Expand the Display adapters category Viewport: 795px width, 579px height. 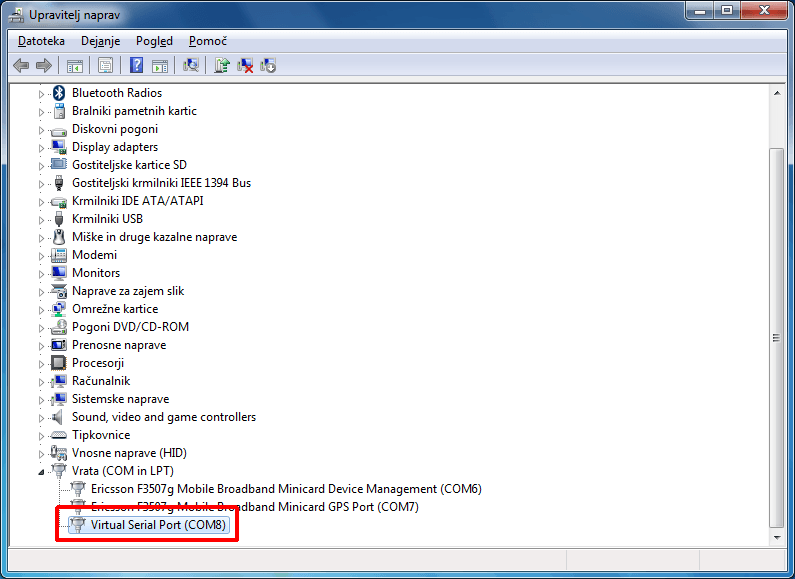[x=42, y=147]
